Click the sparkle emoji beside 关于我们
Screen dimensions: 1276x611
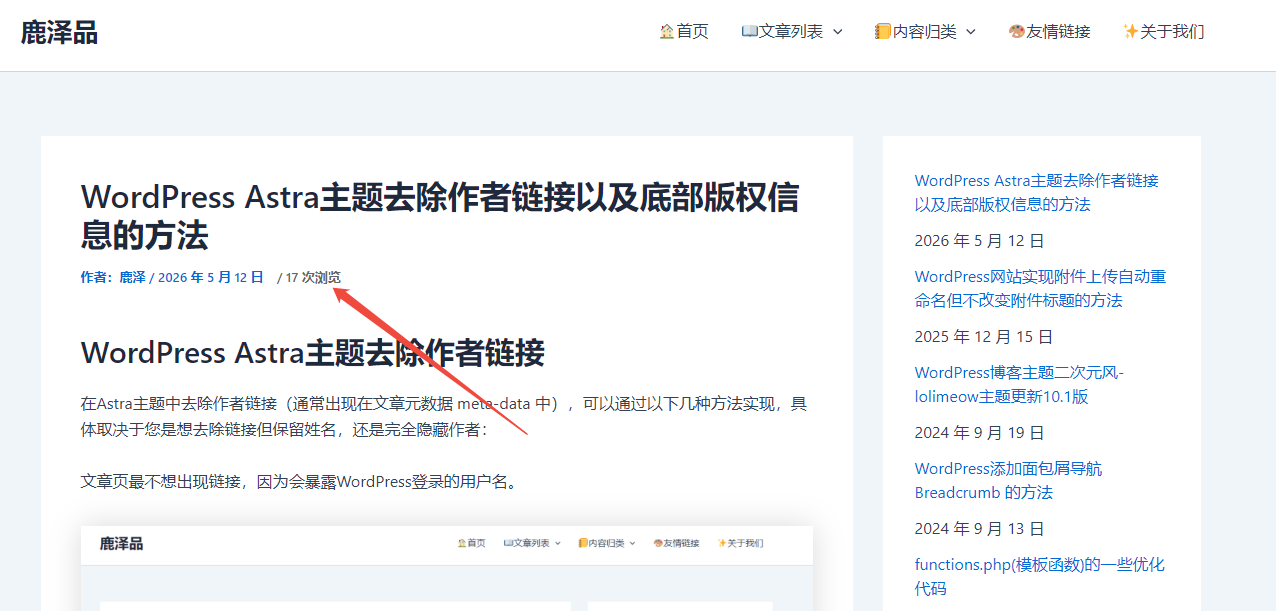pos(1131,32)
